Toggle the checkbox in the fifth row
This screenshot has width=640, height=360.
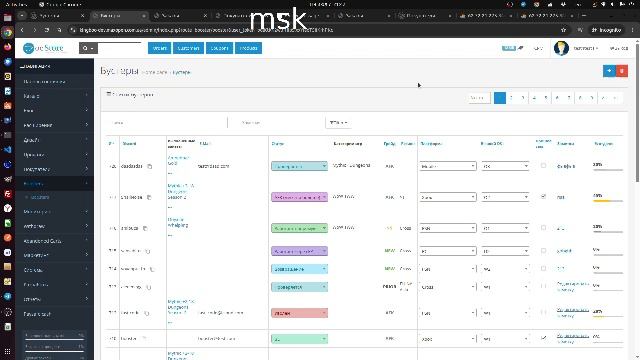[x=543, y=269]
